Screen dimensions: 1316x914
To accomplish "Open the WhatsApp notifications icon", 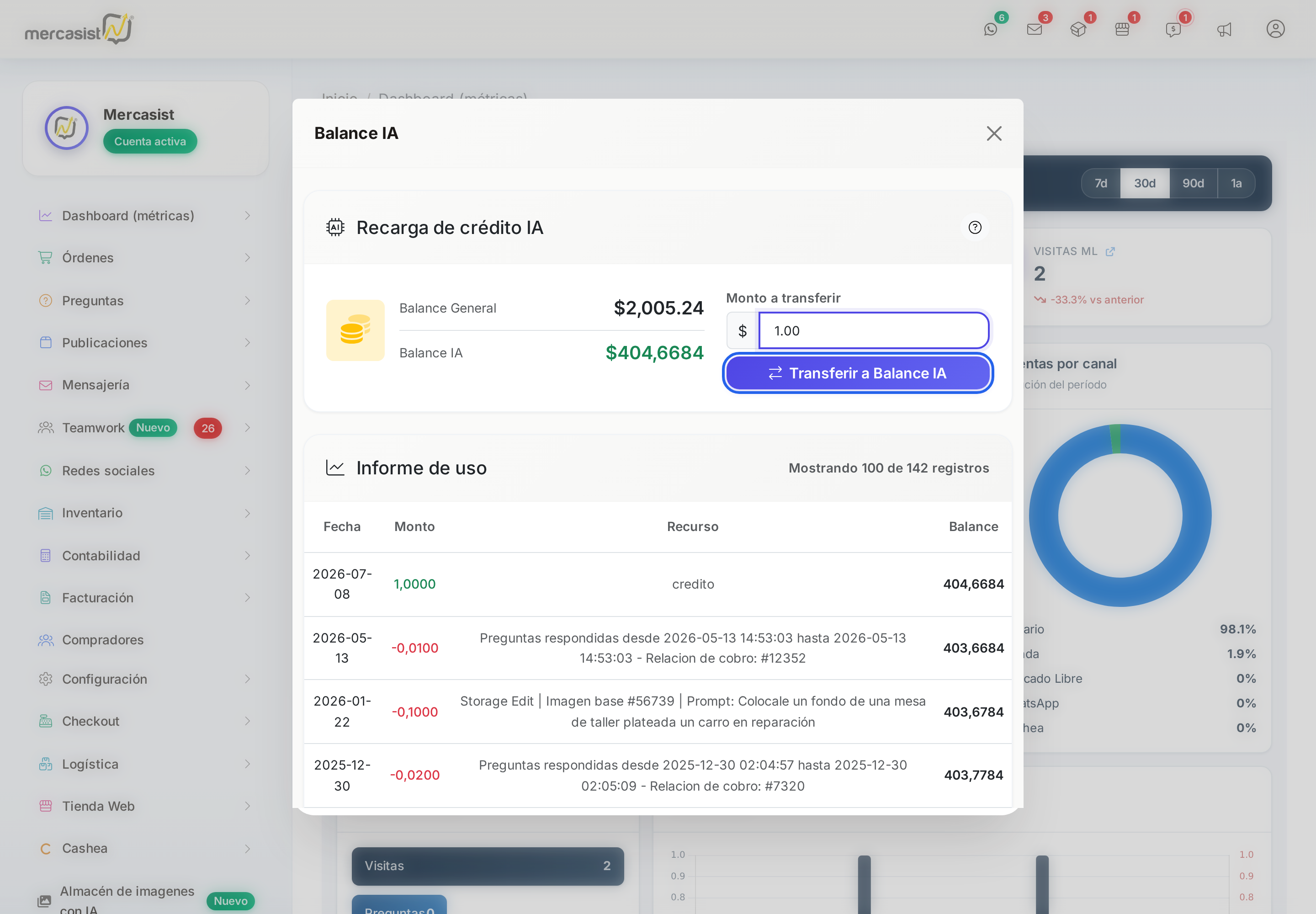I will pos(991,29).
